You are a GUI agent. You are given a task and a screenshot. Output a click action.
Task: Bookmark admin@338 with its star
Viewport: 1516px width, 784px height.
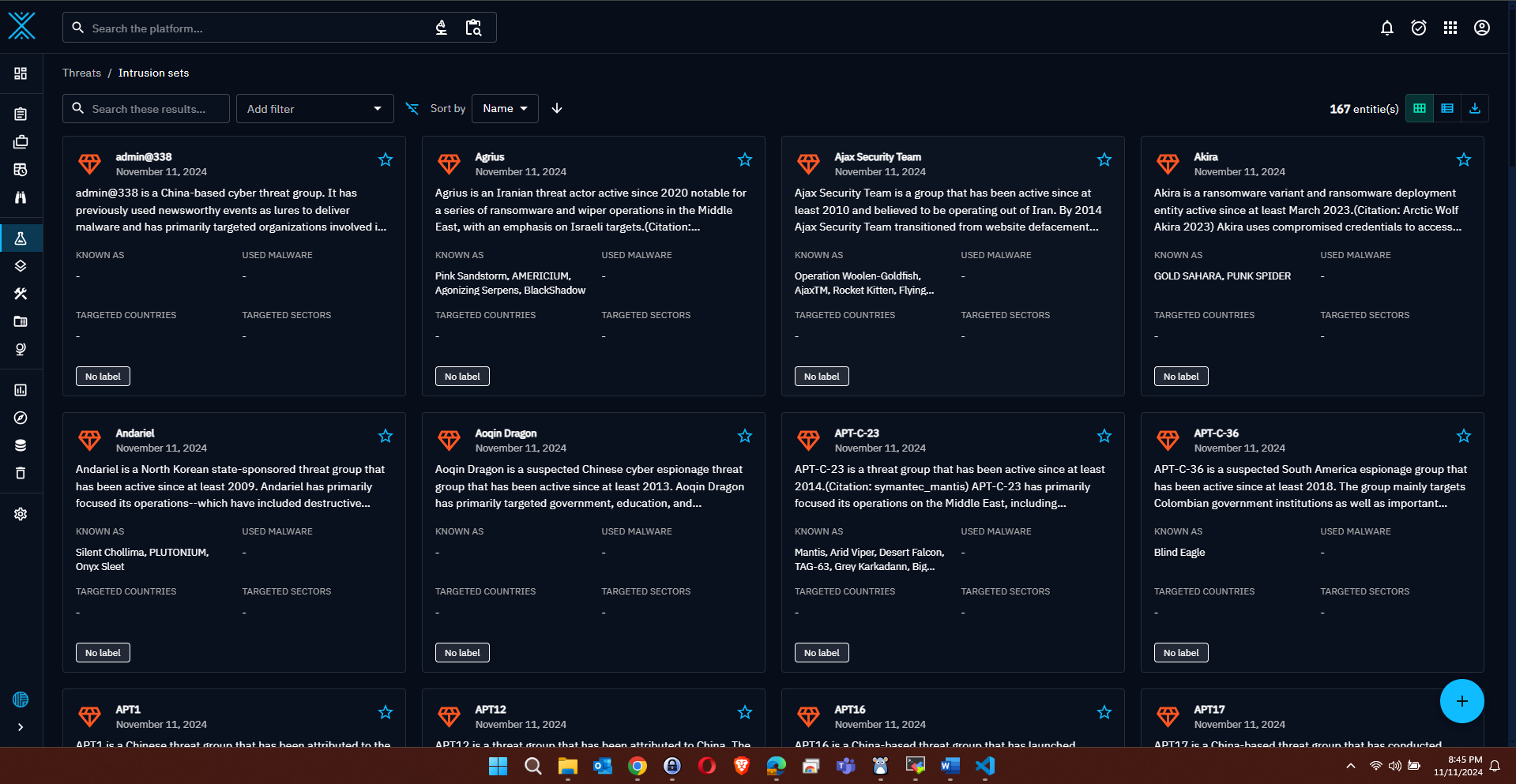(386, 159)
